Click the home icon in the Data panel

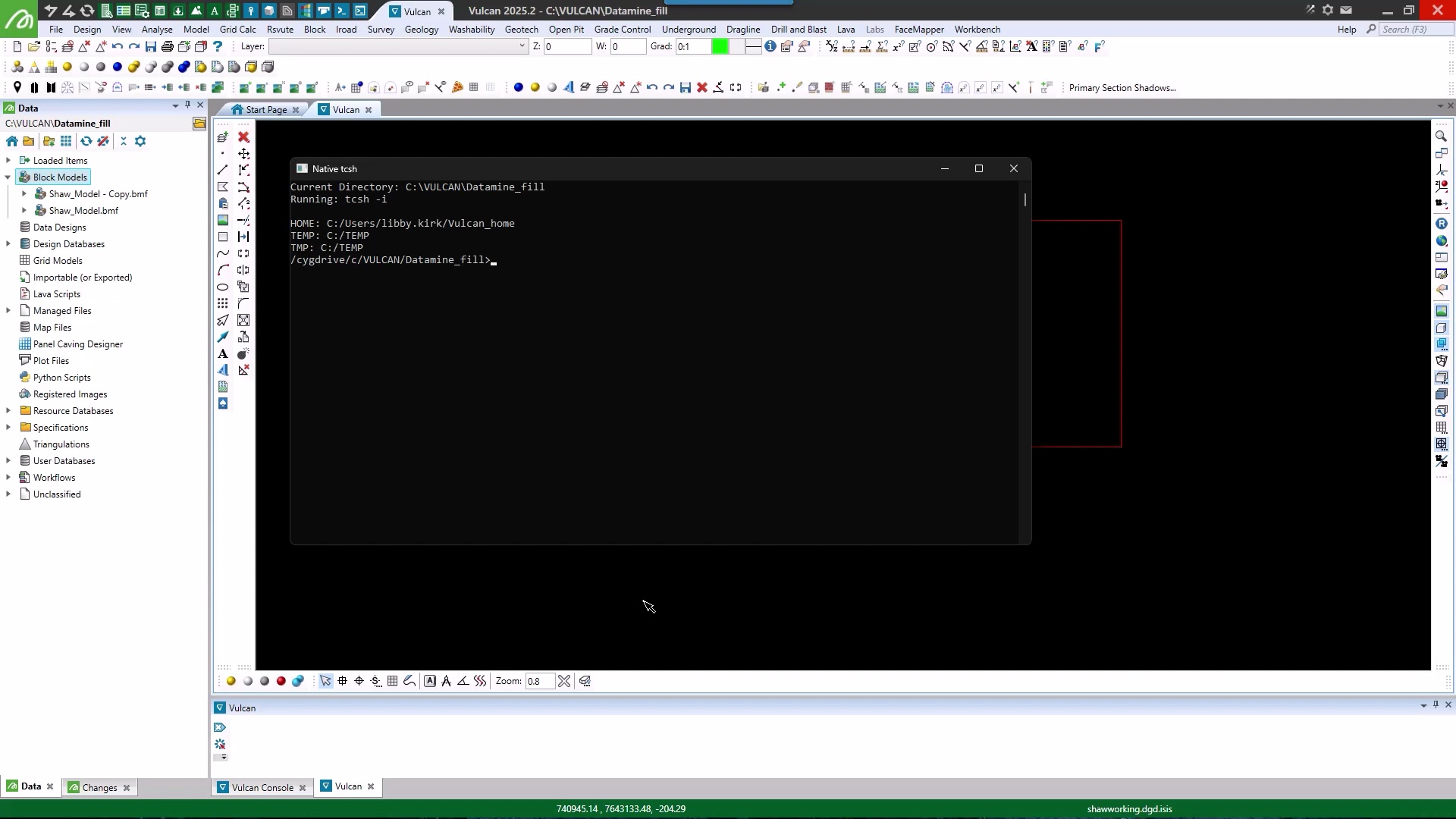tap(12, 141)
